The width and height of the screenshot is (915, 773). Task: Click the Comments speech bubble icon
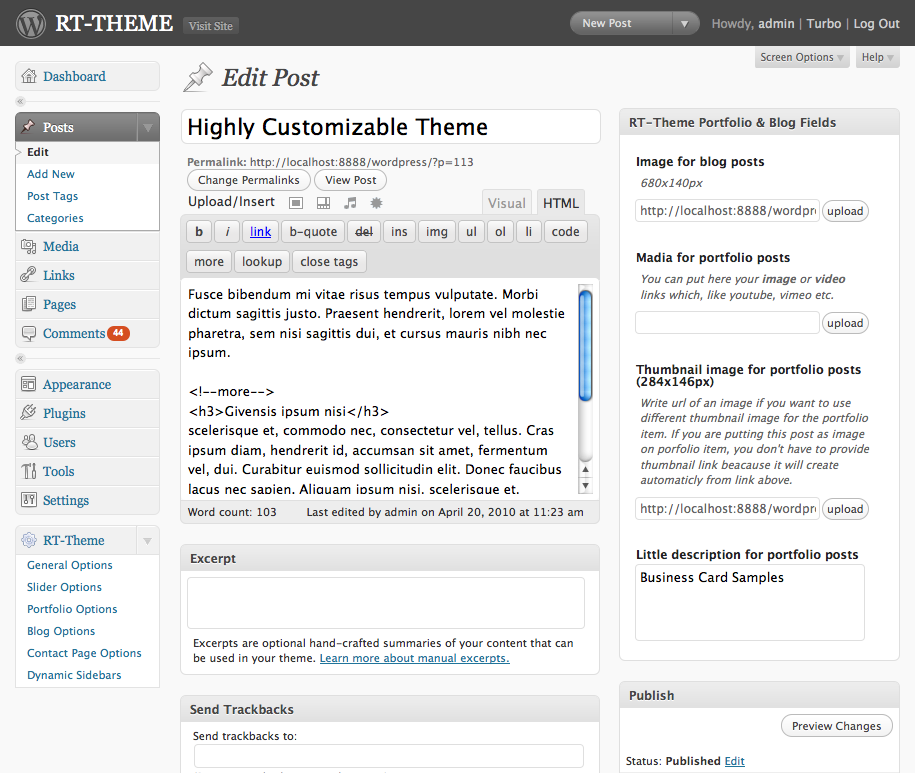[29, 333]
